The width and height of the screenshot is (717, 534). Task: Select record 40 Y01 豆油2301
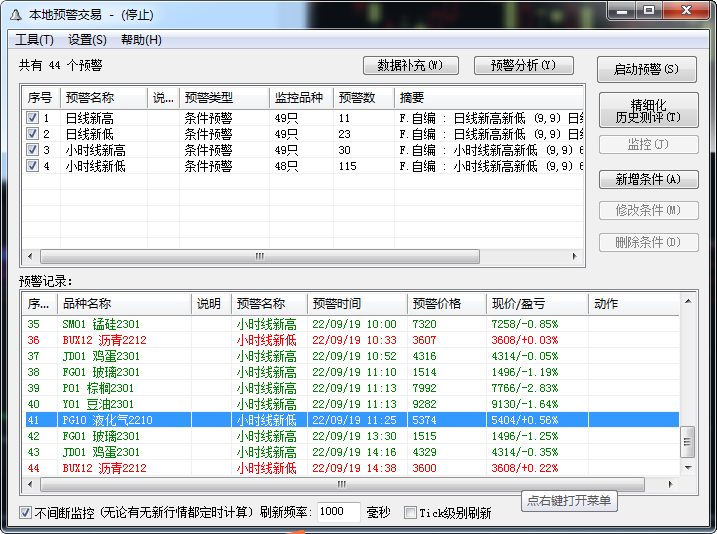pos(352,404)
